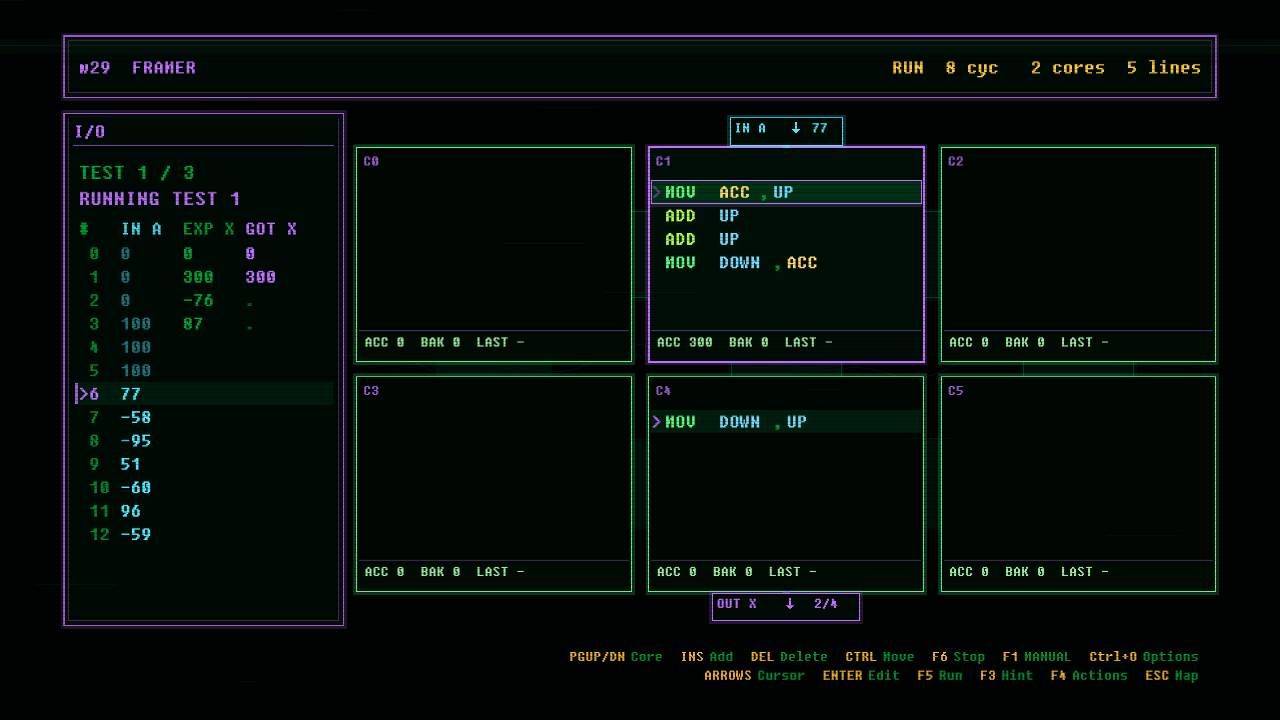Image resolution: width=1280 pixels, height=720 pixels.
Task: Select I/O row 9 with input 51
Action: [204, 464]
